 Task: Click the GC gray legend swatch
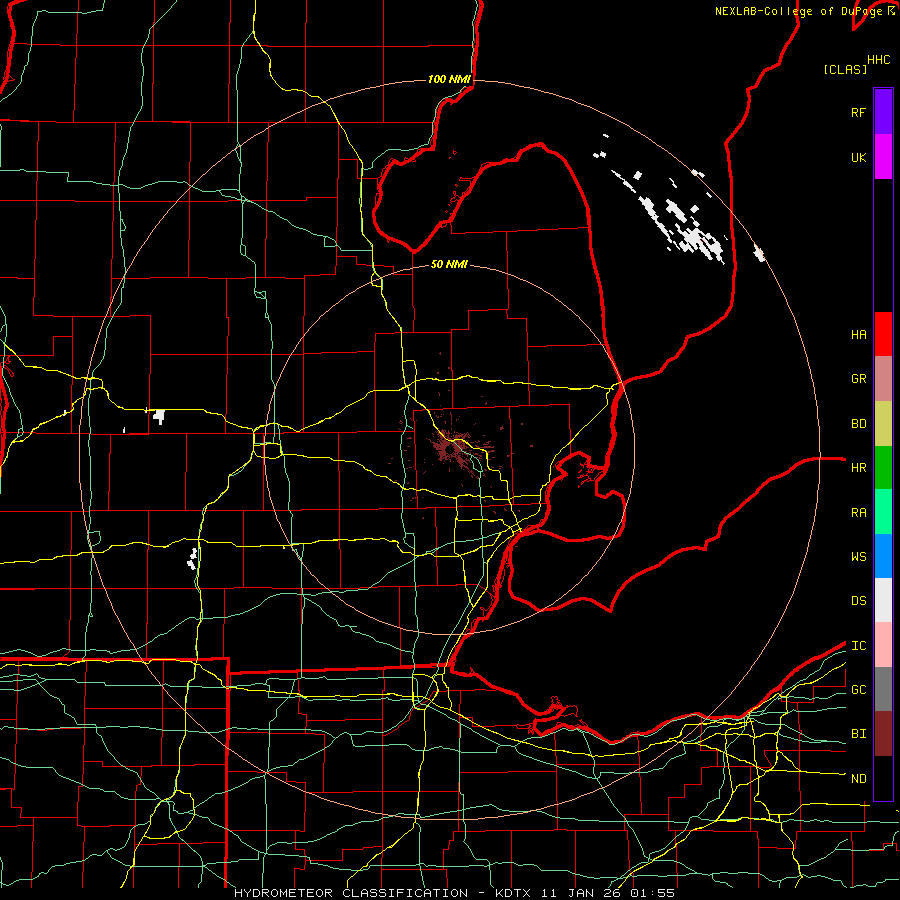[883, 689]
